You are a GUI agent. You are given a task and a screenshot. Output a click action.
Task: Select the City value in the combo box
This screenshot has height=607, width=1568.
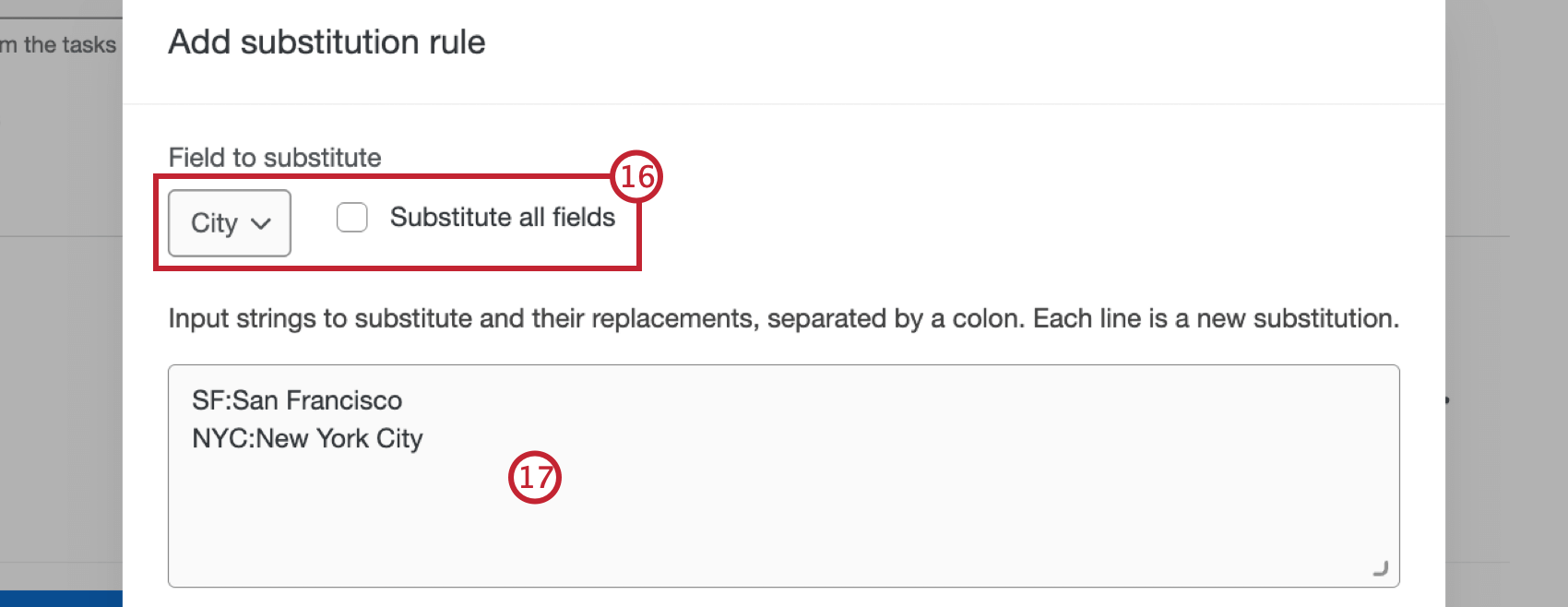click(x=217, y=222)
